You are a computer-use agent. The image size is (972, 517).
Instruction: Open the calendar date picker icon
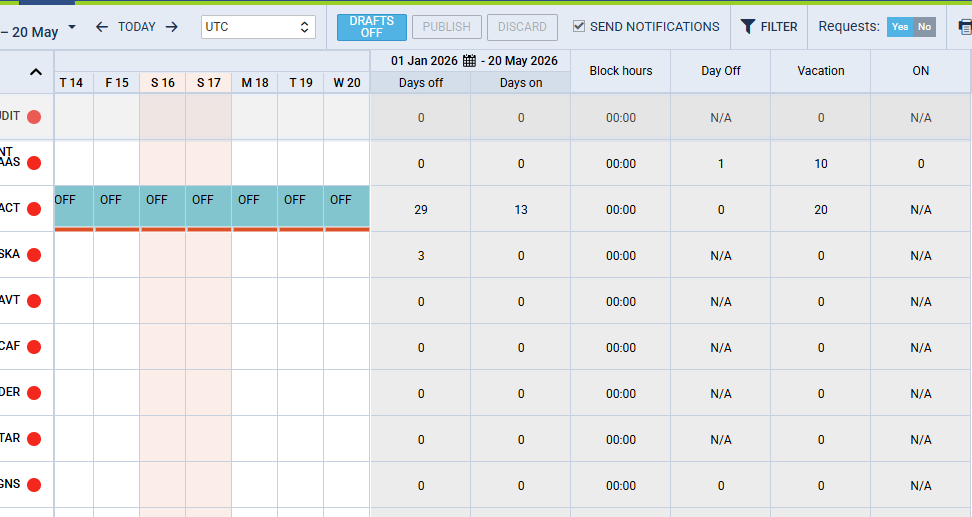tap(469, 61)
